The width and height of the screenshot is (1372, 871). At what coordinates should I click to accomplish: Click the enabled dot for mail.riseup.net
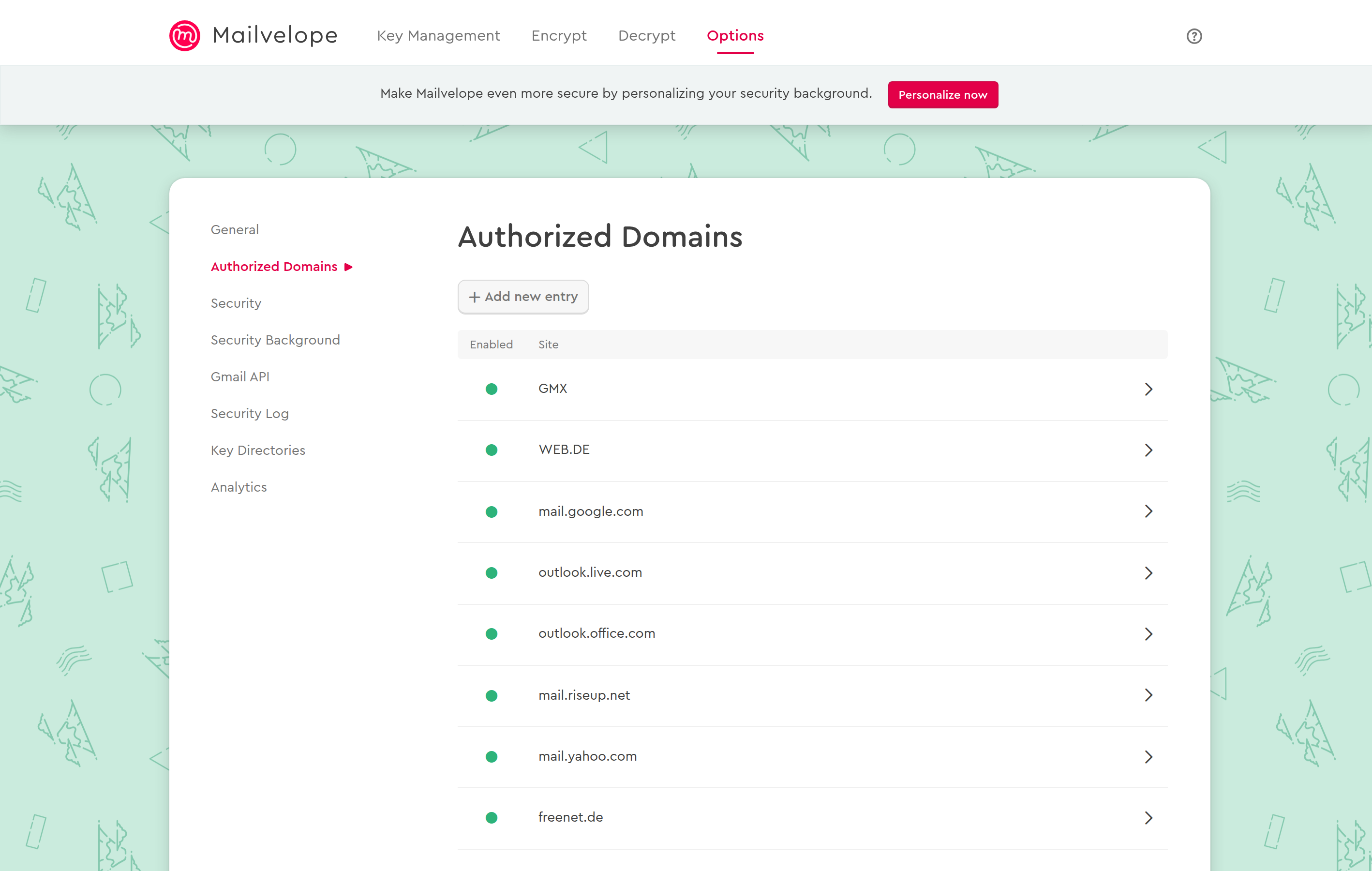pyautogui.click(x=491, y=695)
